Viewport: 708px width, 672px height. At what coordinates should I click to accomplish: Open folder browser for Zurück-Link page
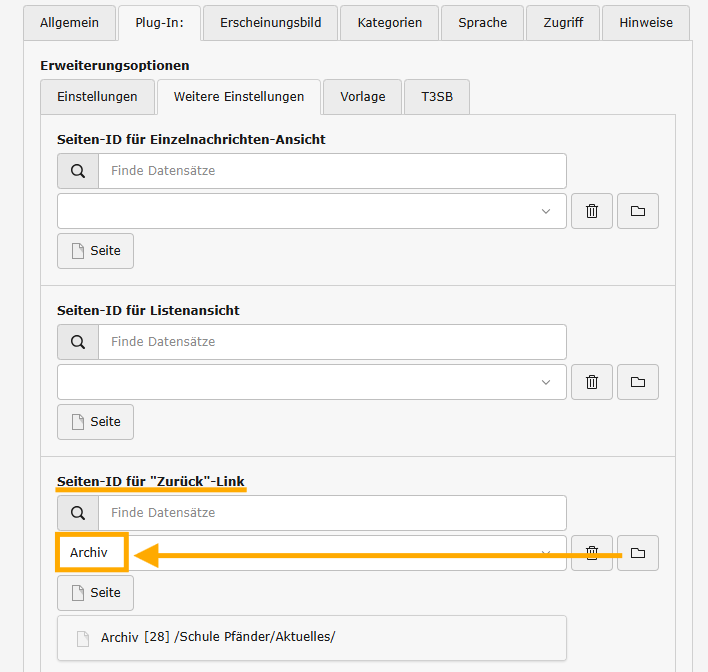pos(638,553)
